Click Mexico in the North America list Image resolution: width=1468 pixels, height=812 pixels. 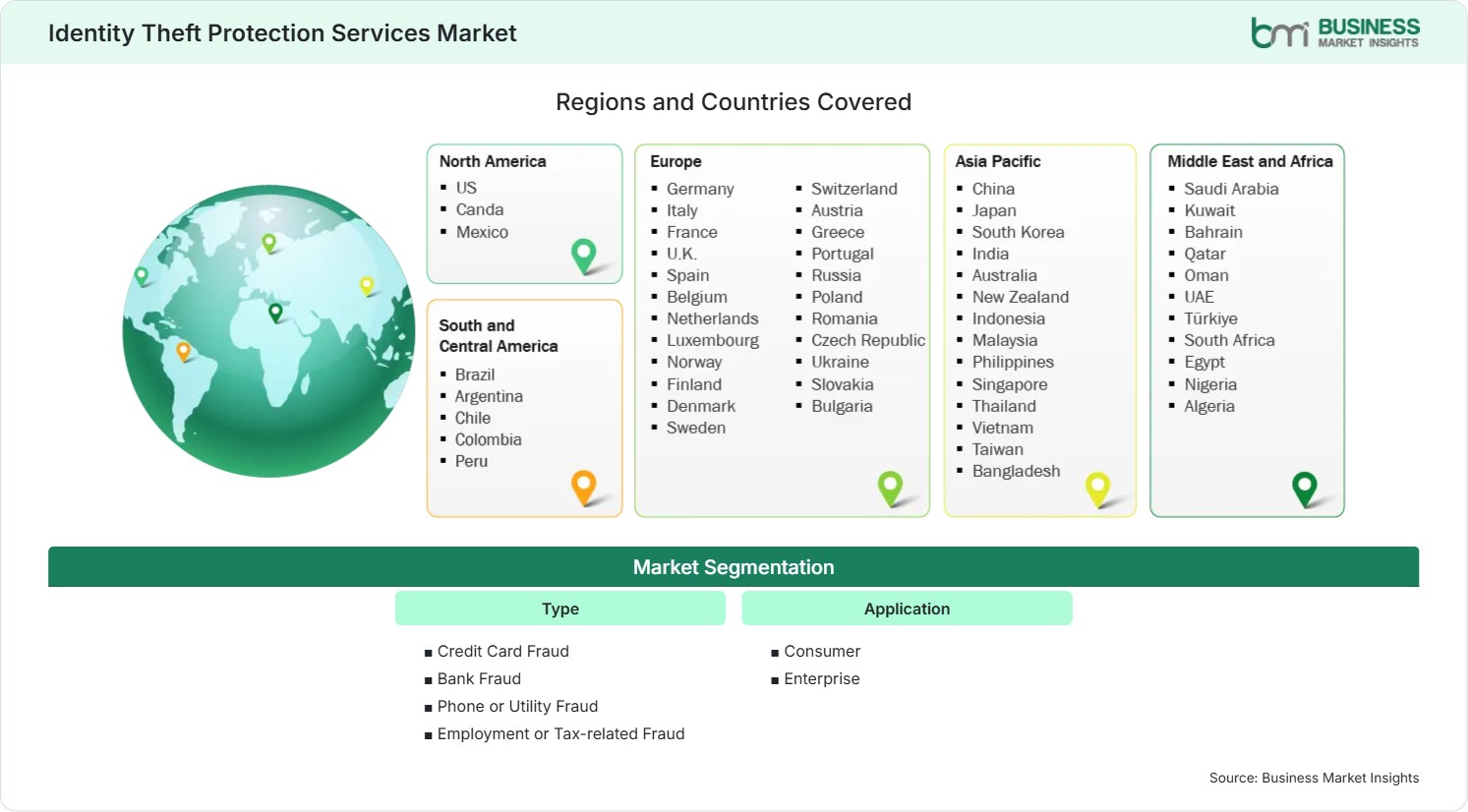point(482,232)
